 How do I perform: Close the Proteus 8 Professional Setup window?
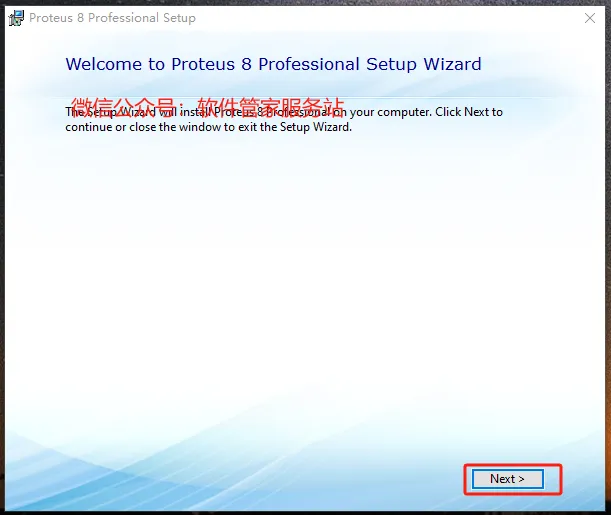coord(590,18)
